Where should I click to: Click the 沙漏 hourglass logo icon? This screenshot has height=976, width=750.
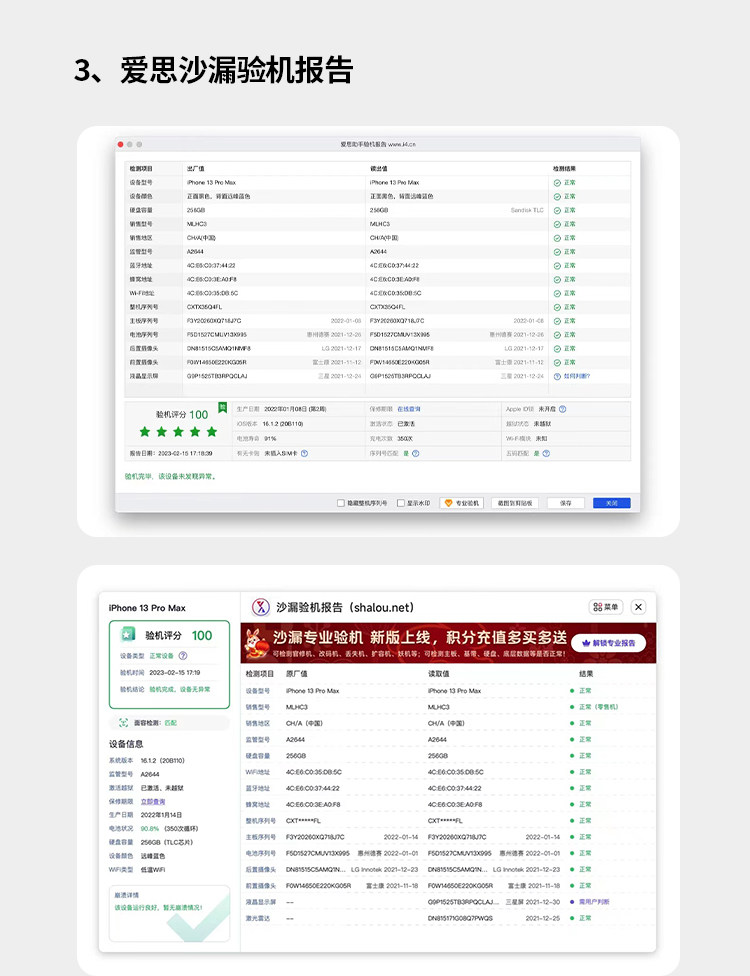point(260,607)
